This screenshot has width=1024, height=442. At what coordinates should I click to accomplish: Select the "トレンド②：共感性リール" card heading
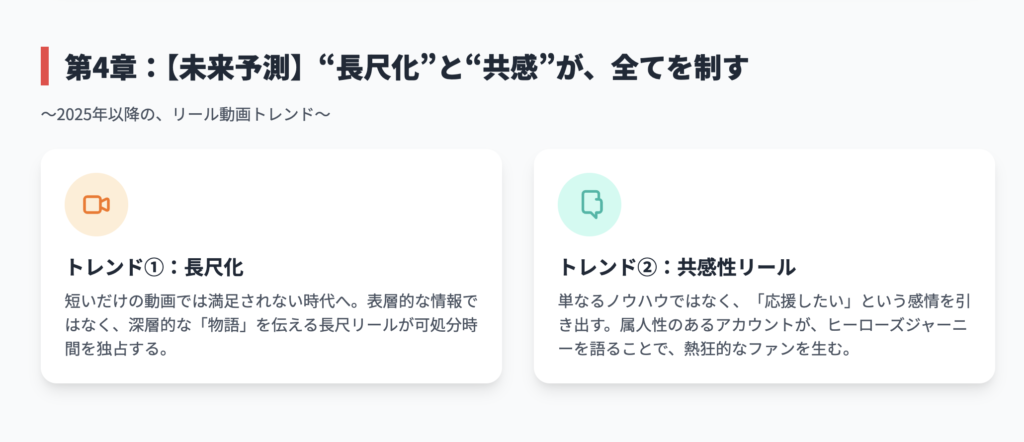(677, 267)
